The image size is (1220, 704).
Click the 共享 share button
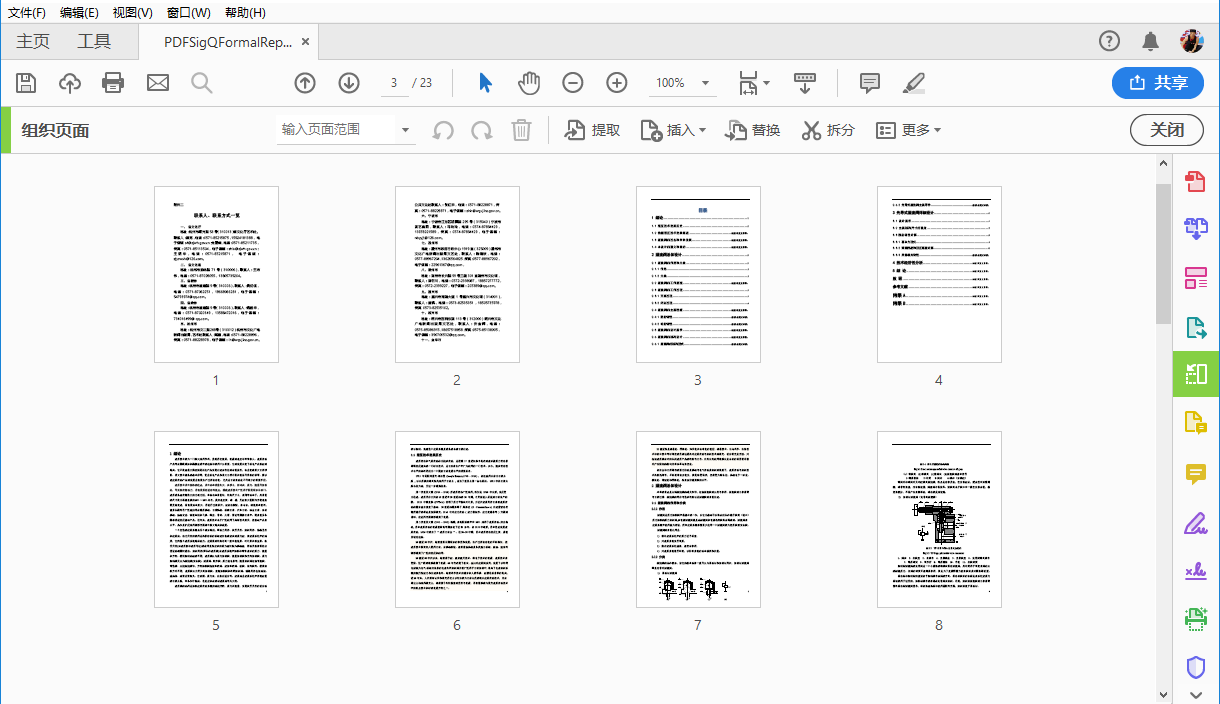point(1157,83)
